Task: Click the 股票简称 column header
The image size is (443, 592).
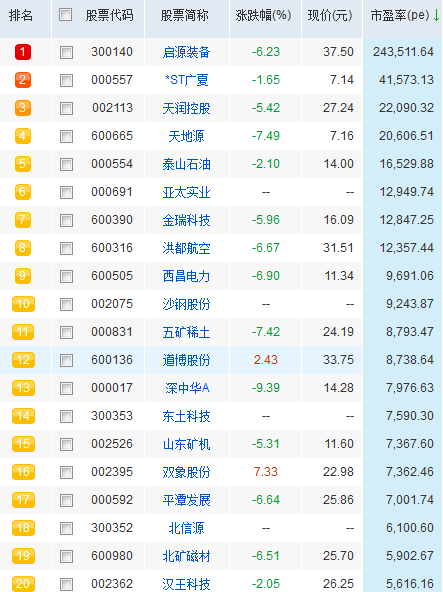Action: [185, 15]
